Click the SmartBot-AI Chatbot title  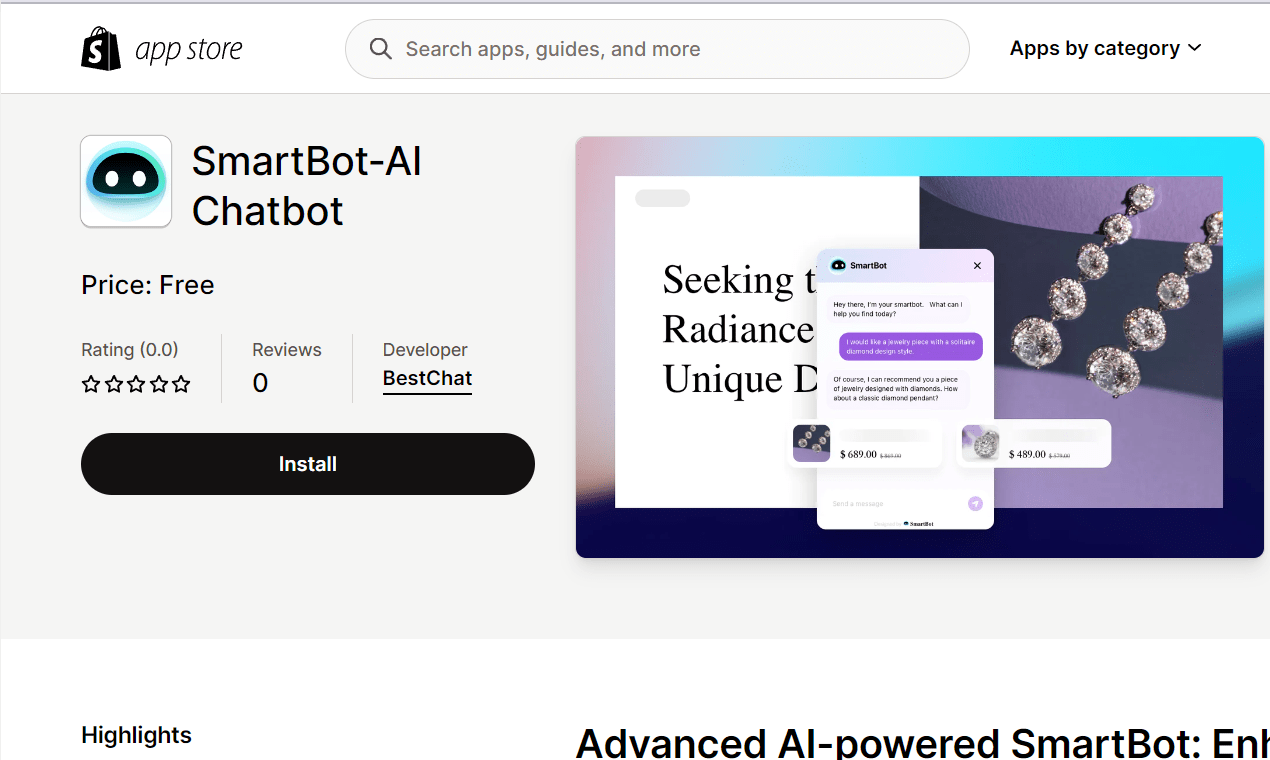tap(307, 186)
